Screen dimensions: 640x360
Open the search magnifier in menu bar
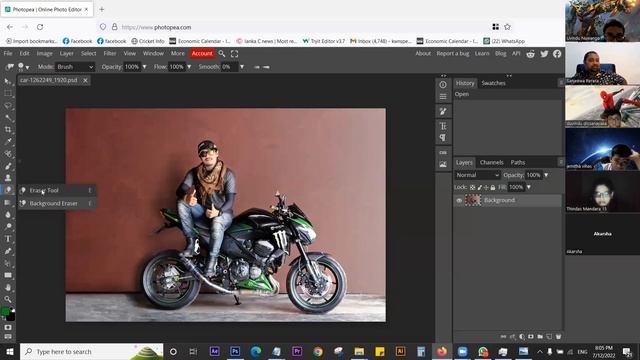click(x=222, y=53)
